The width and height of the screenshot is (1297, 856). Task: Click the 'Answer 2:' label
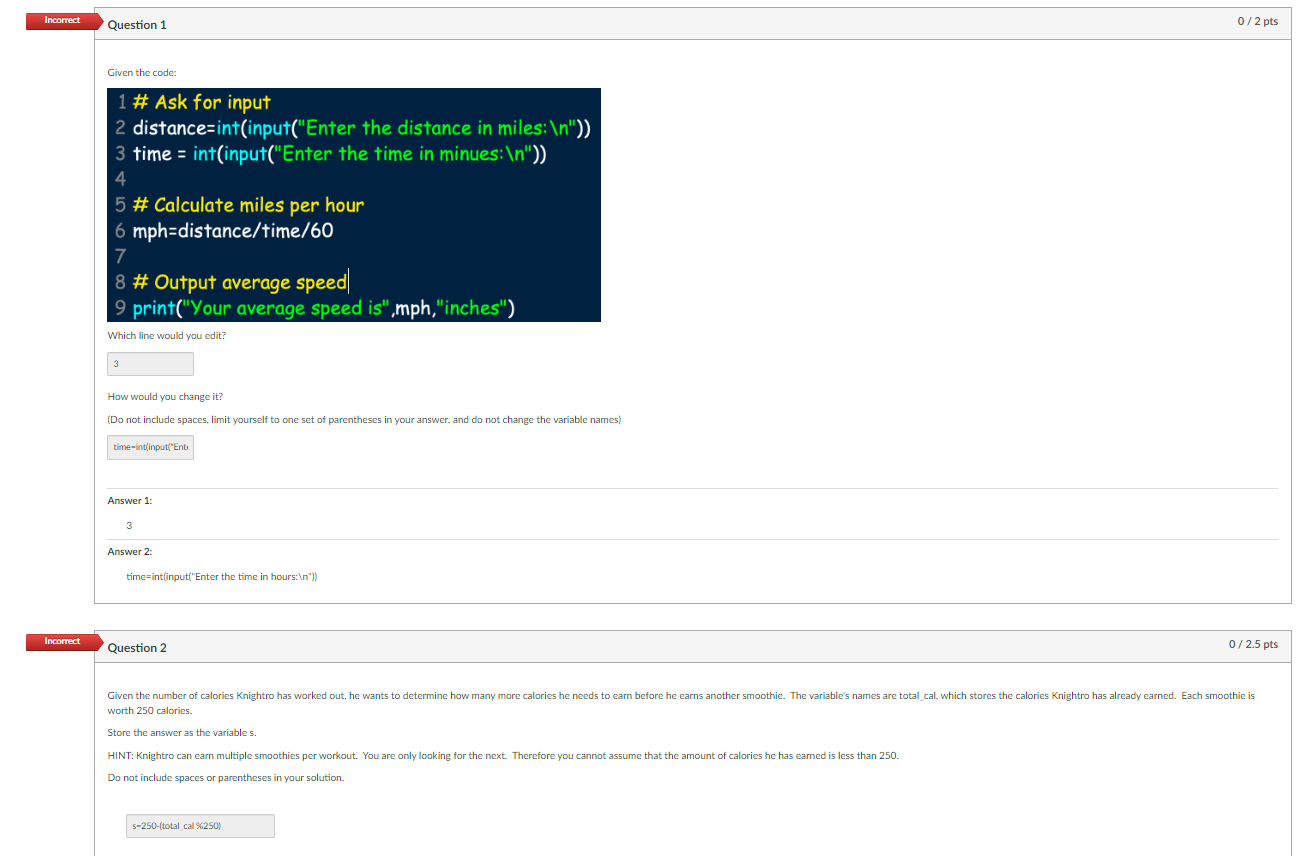pos(129,551)
